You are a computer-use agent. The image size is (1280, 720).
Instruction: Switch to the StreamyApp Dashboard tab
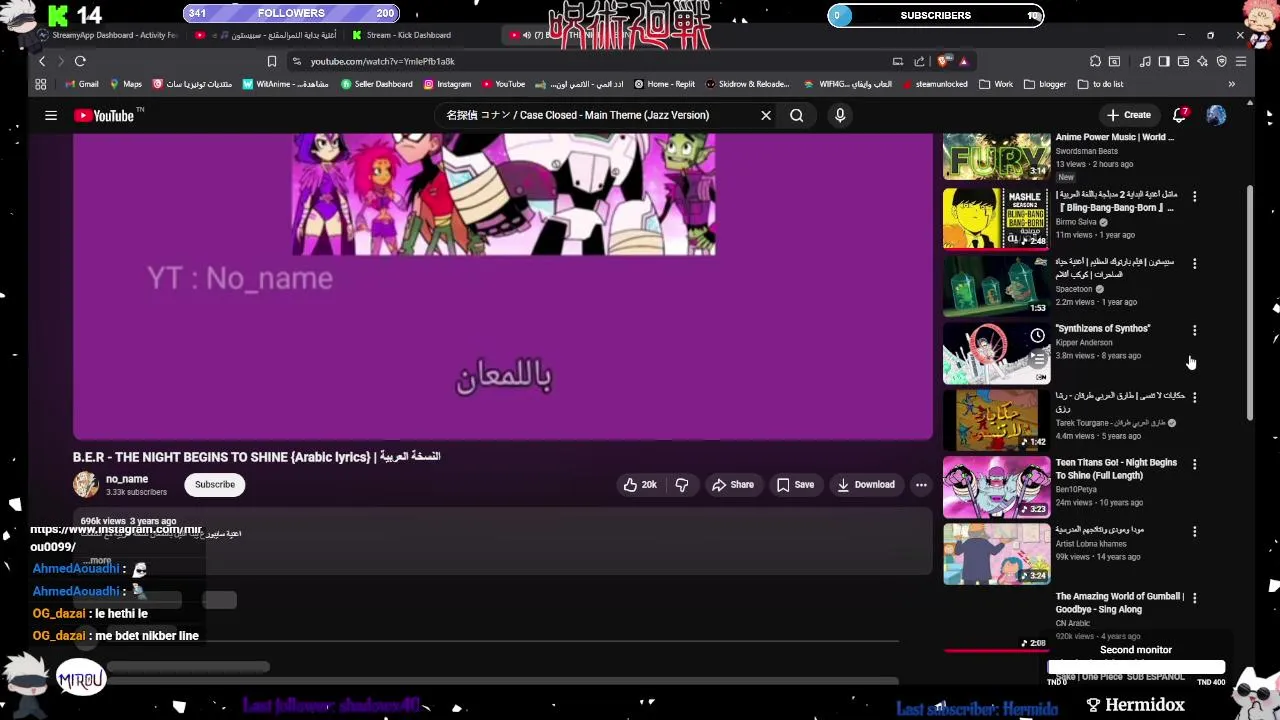pyautogui.click(x=108, y=35)
